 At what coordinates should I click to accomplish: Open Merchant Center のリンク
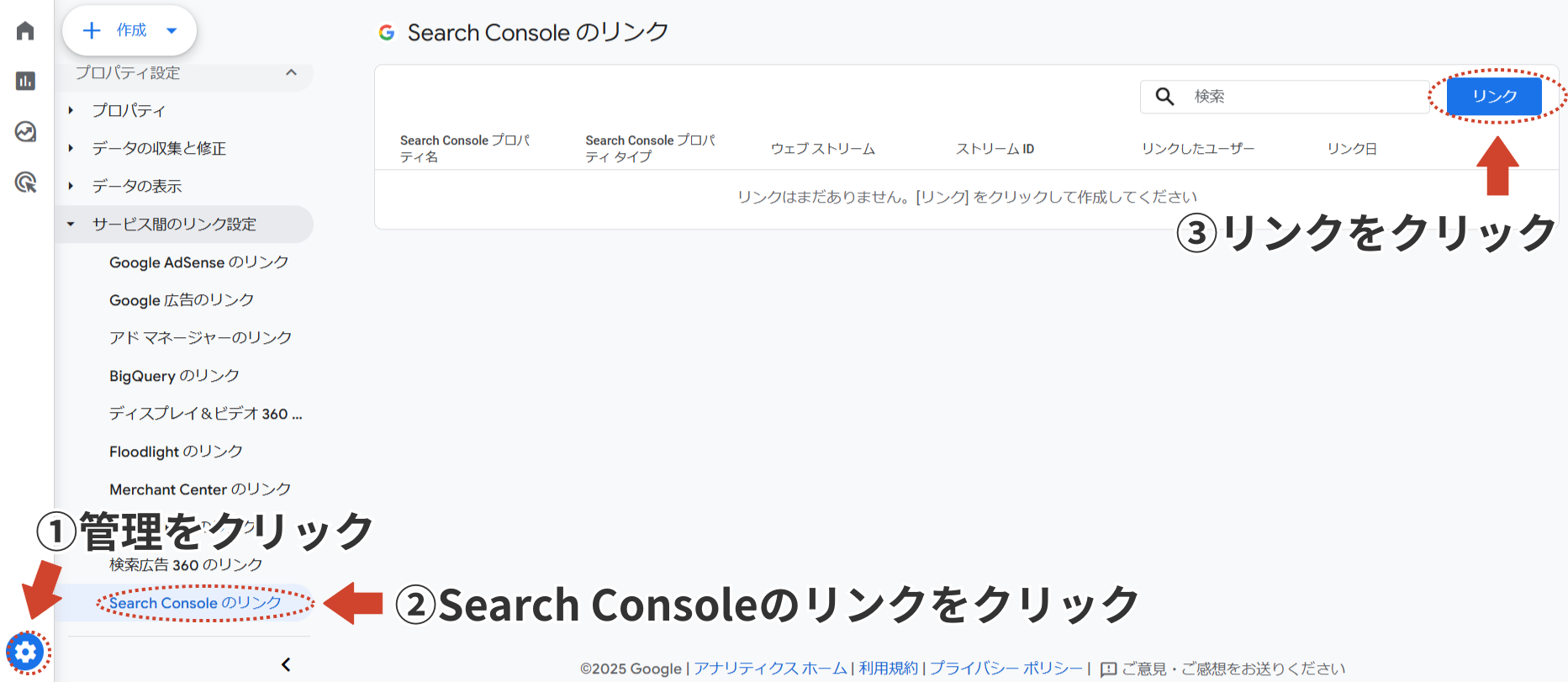200,489
